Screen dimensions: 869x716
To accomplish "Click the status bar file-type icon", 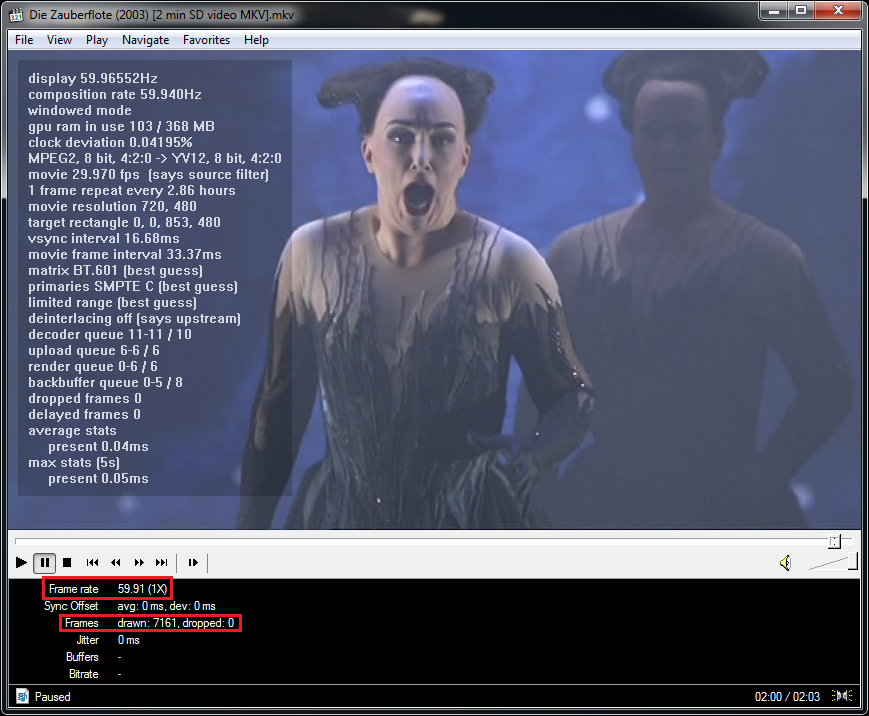I will click(22, 696).
